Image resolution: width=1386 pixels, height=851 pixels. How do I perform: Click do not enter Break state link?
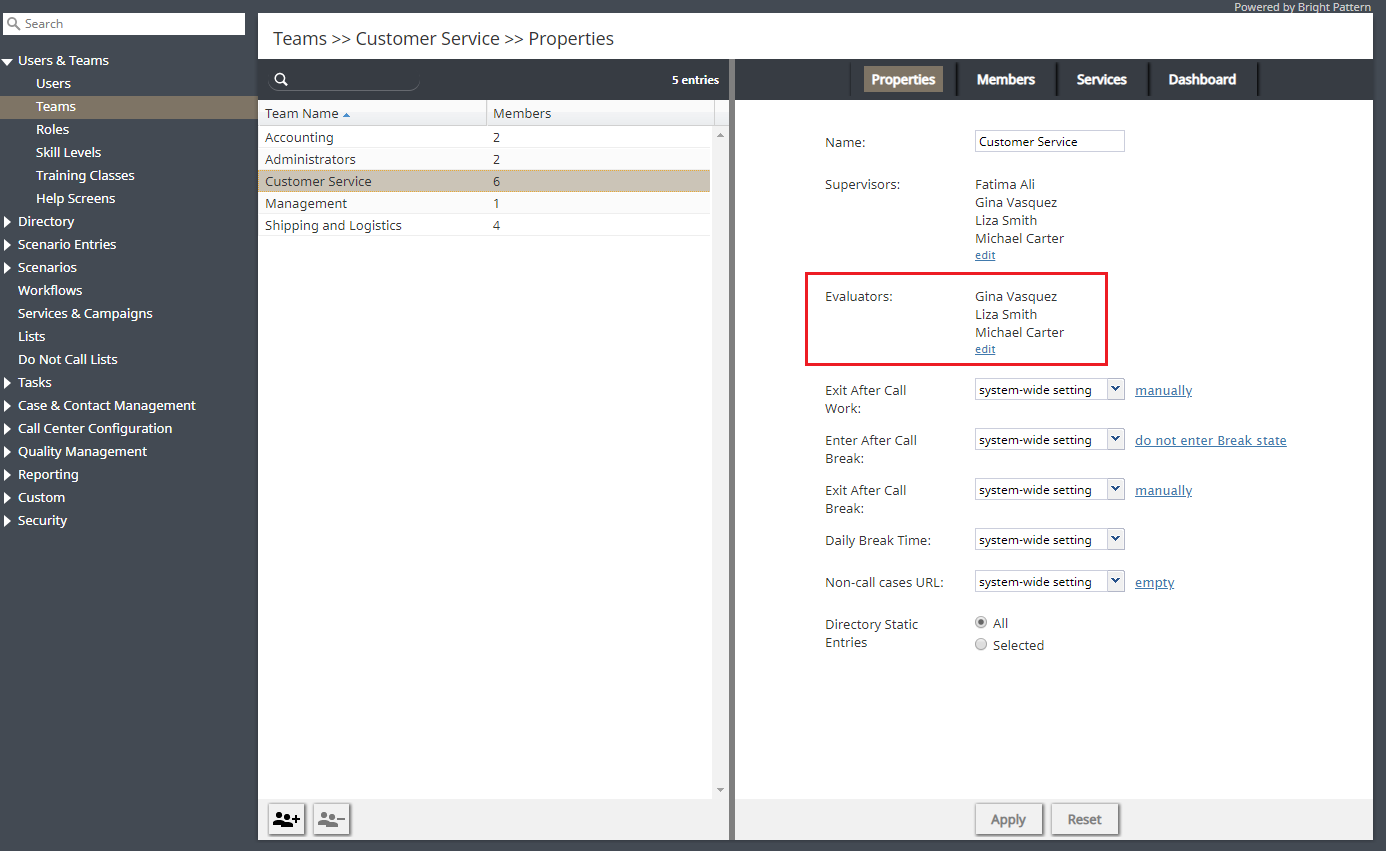1210,441
